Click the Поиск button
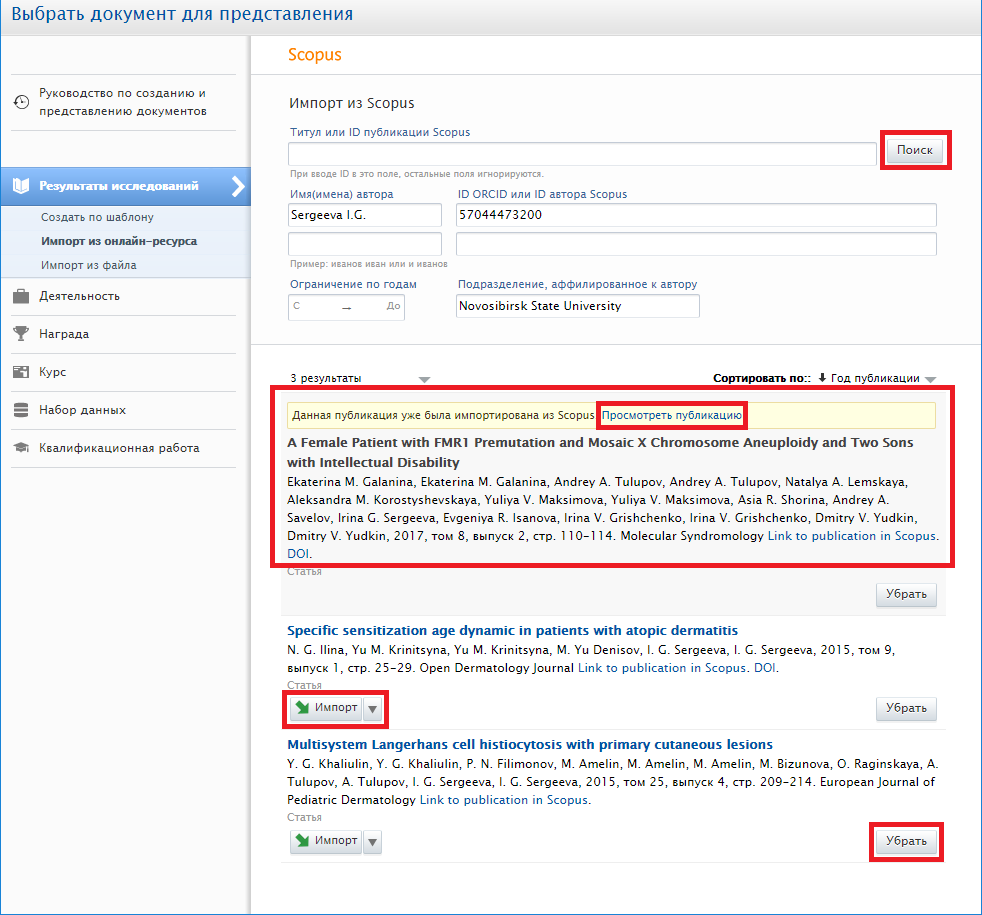 click(914, 150)
